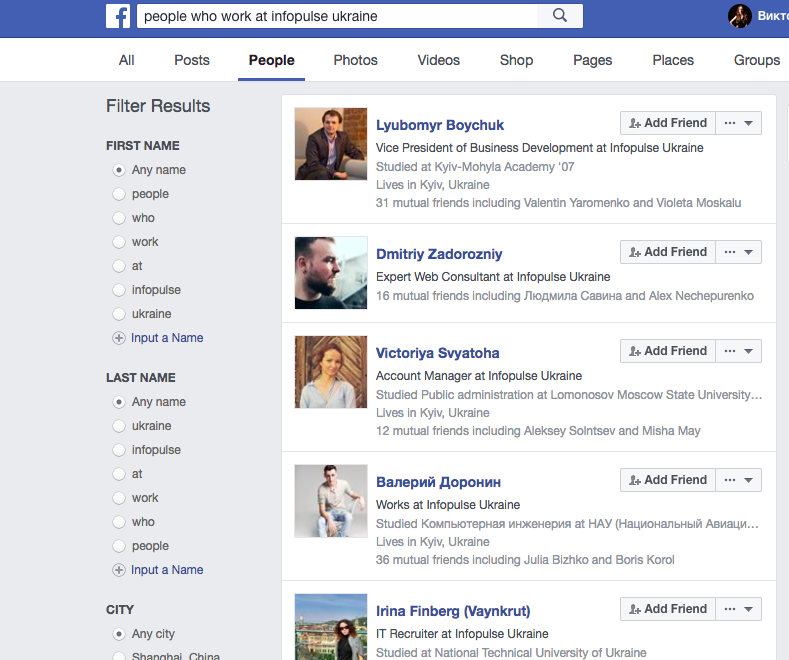Select 'Any city' under City filter

click(119, 634)
